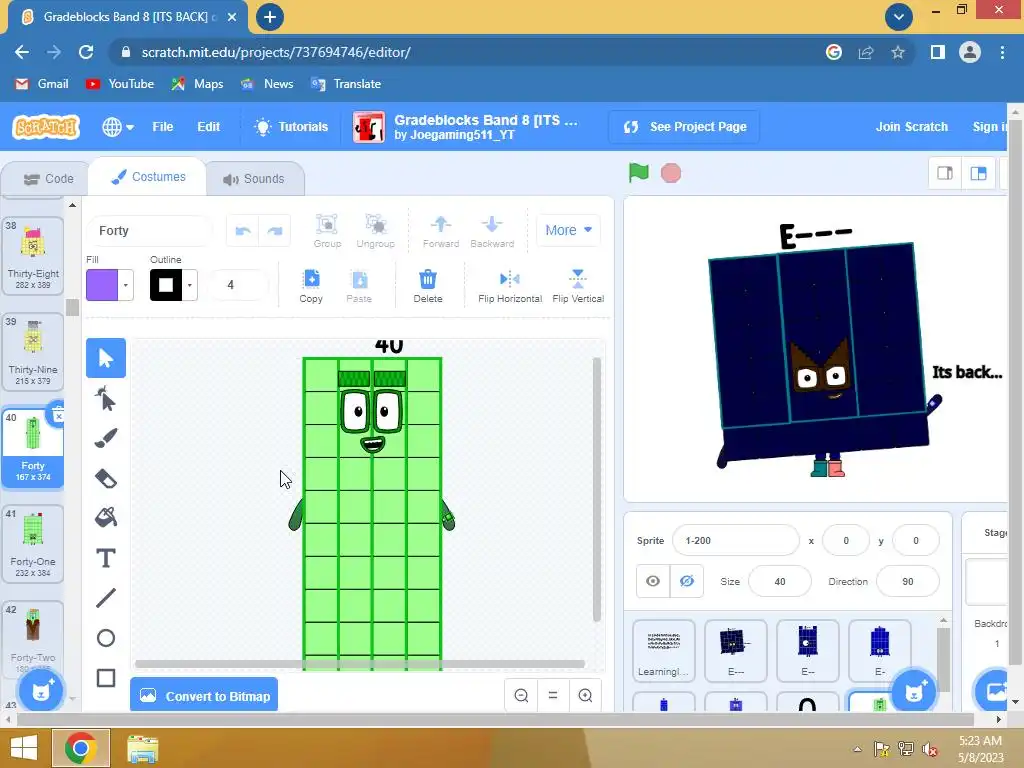Select the Fill bucket tool

pos(106,518)
